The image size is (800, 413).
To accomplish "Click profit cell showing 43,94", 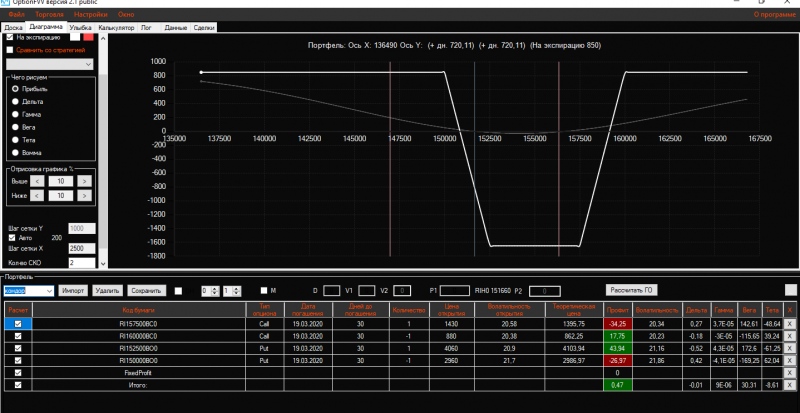I will 618,349.
